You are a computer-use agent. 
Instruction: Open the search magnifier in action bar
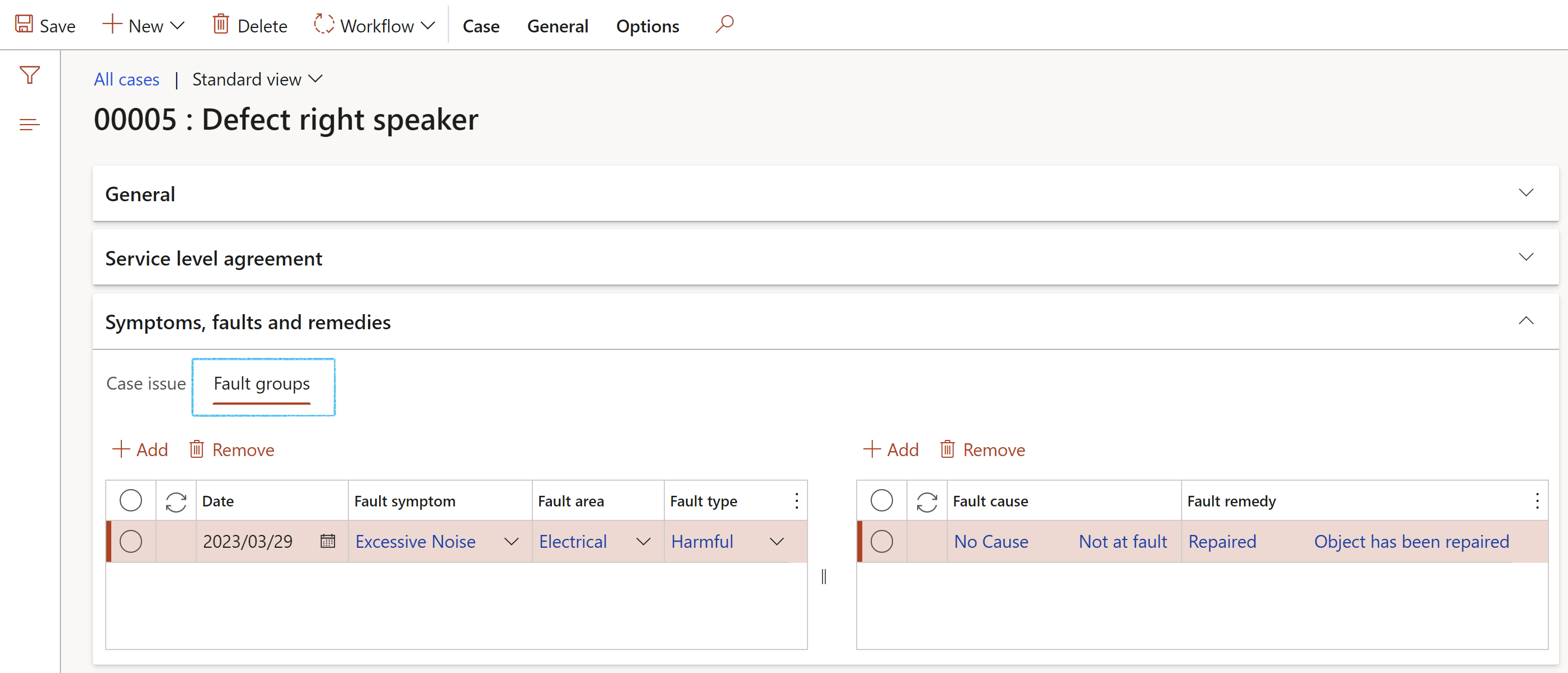(x=724, y=25)
